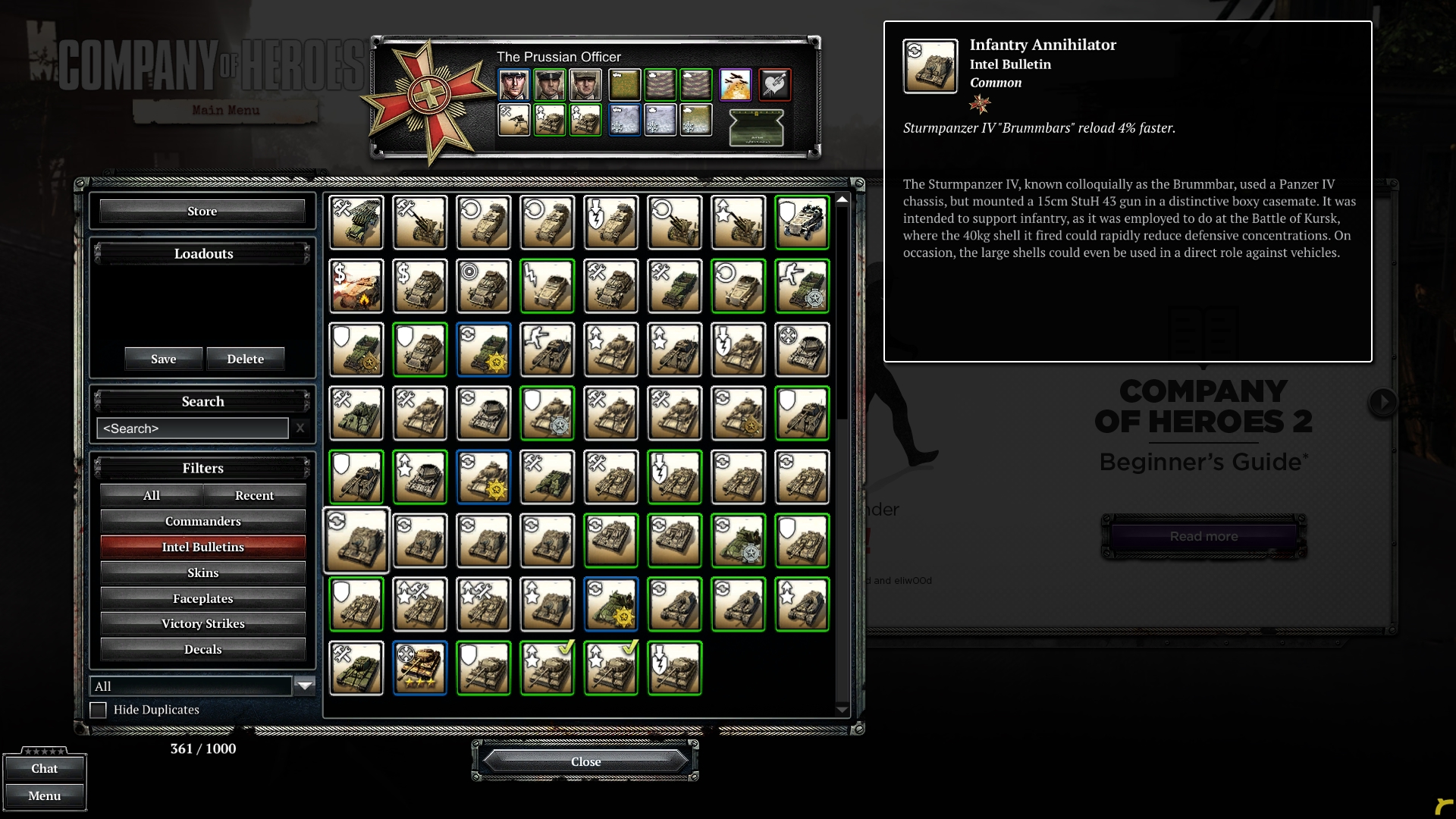Click the yellow camouflage skin slot icon
Viewport: 1456px width, 819px height.
[x=624, y=85]
